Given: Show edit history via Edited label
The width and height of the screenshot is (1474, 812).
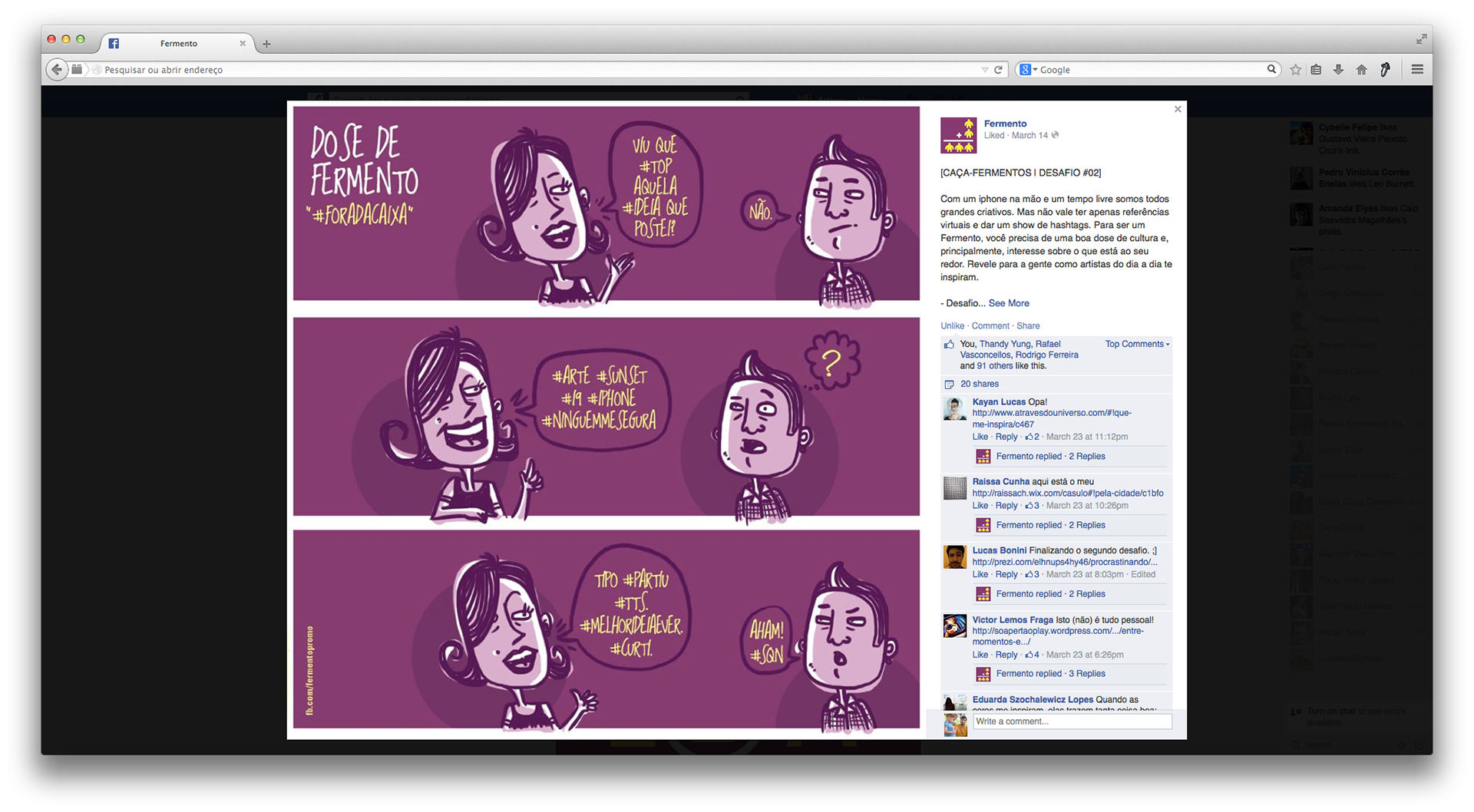Looking at the screenshot, I should tap(1142, 574).
